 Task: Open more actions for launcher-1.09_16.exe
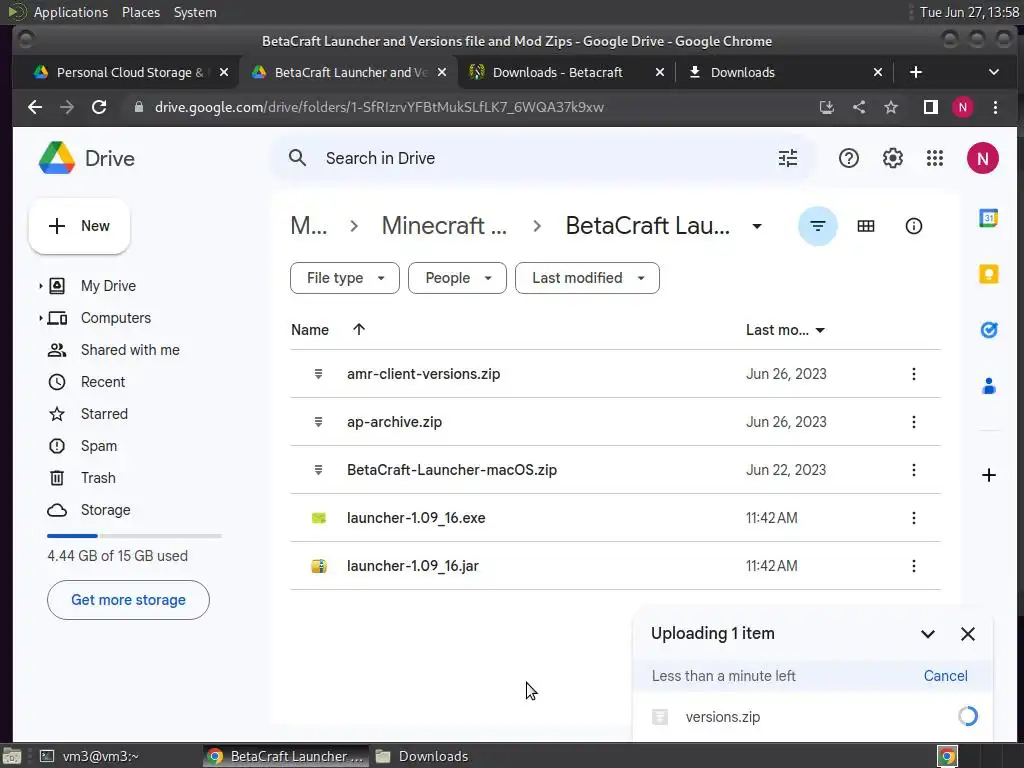coord(913,518)
